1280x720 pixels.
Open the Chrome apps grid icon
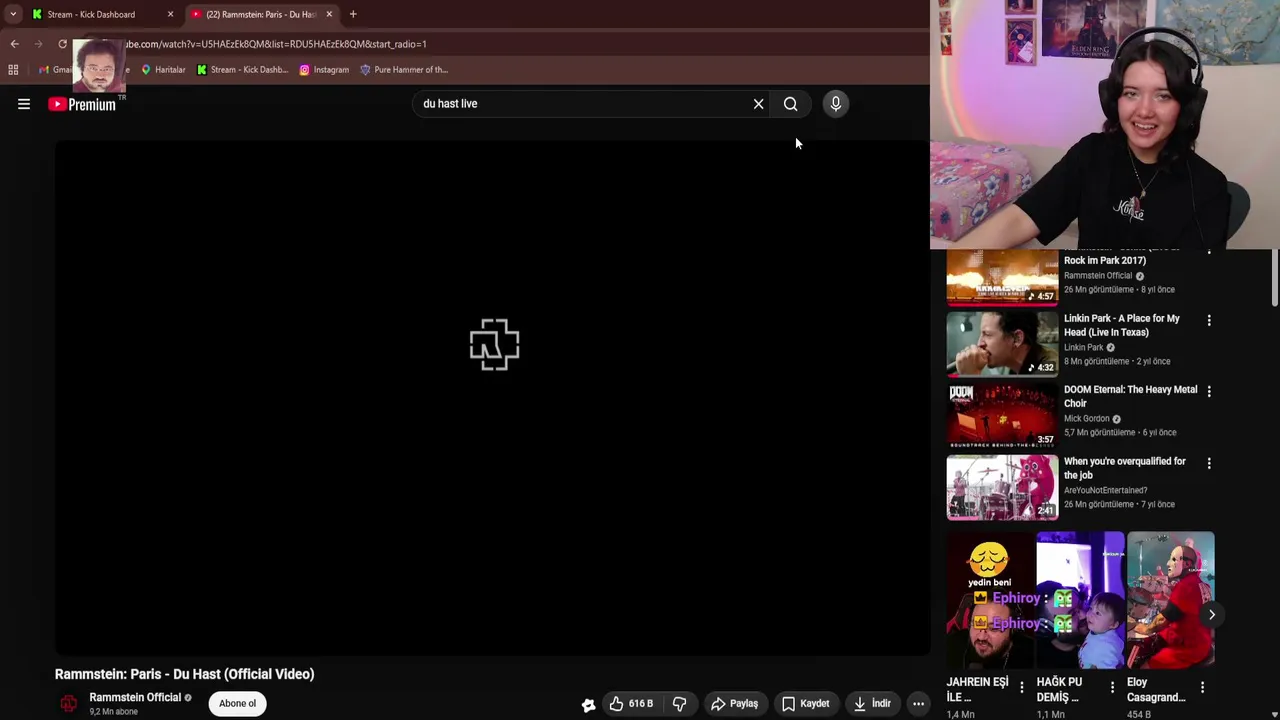13,70
